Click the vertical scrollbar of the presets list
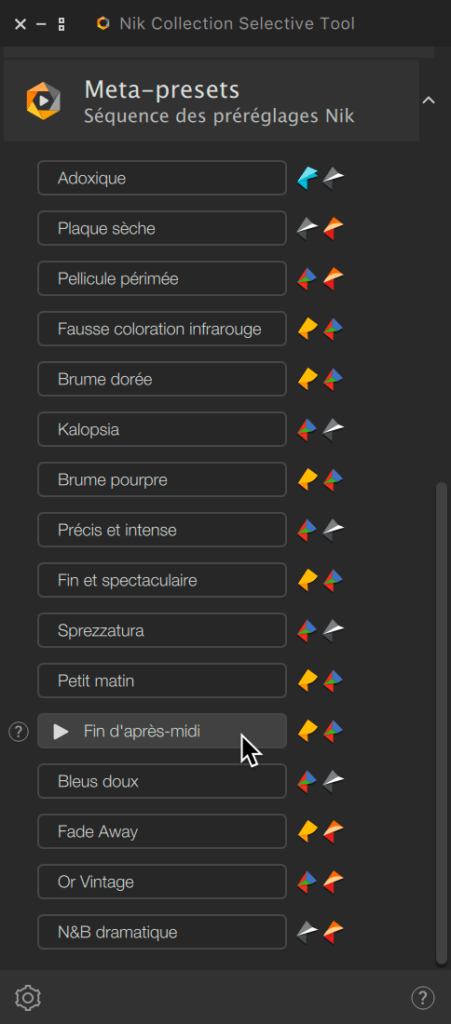 (441, 722)
